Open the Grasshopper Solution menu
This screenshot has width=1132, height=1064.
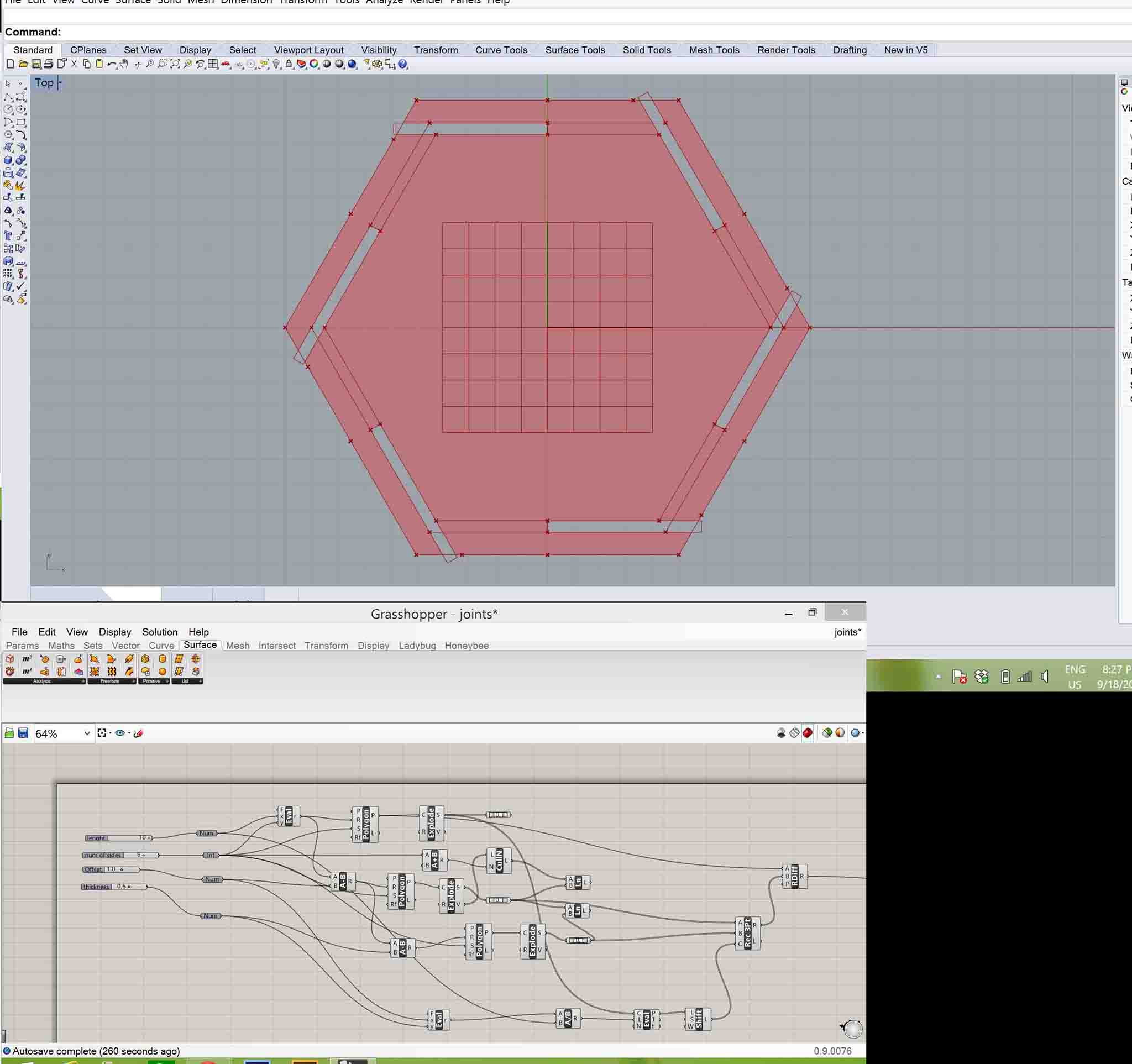159,632
